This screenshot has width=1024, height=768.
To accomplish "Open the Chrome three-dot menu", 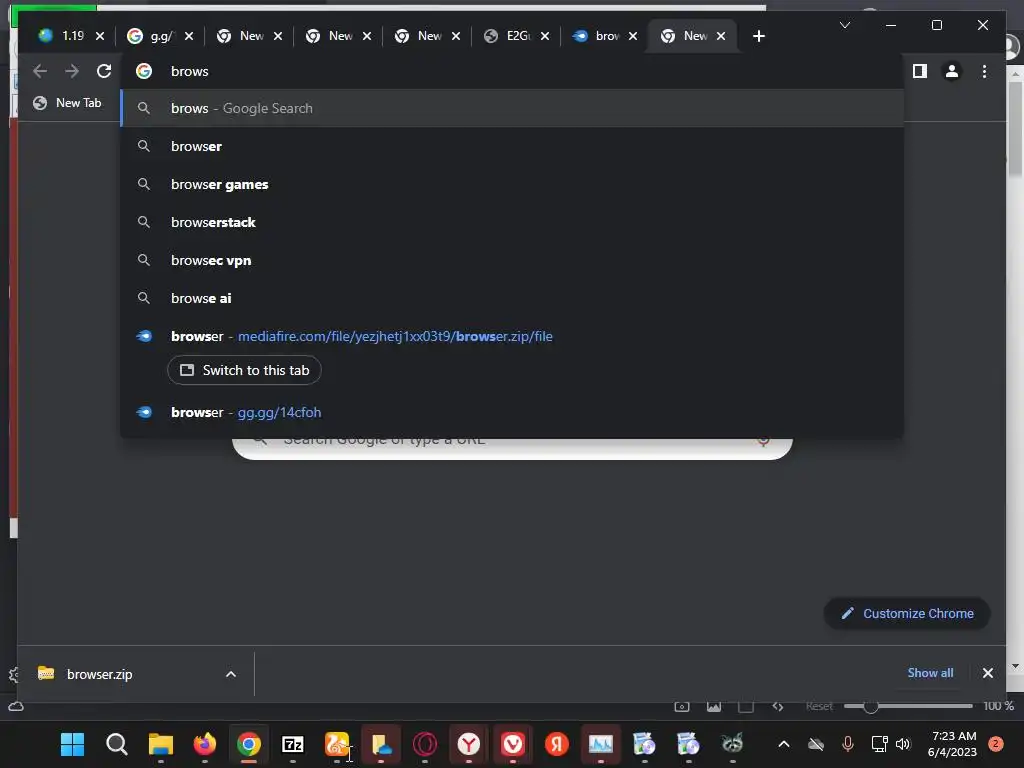I will click(x=984, y=71).
